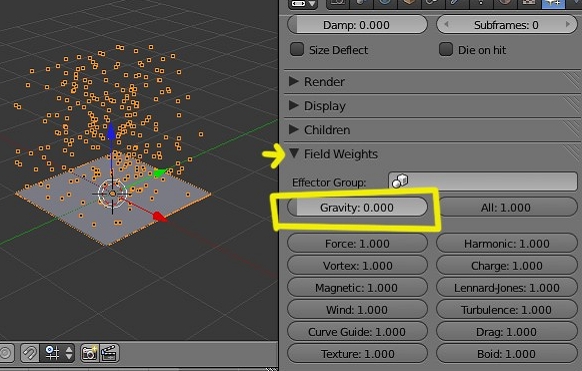Screen dimensions: 582x371
Task: Click the Force weight slider
Action: click(357, 243)
